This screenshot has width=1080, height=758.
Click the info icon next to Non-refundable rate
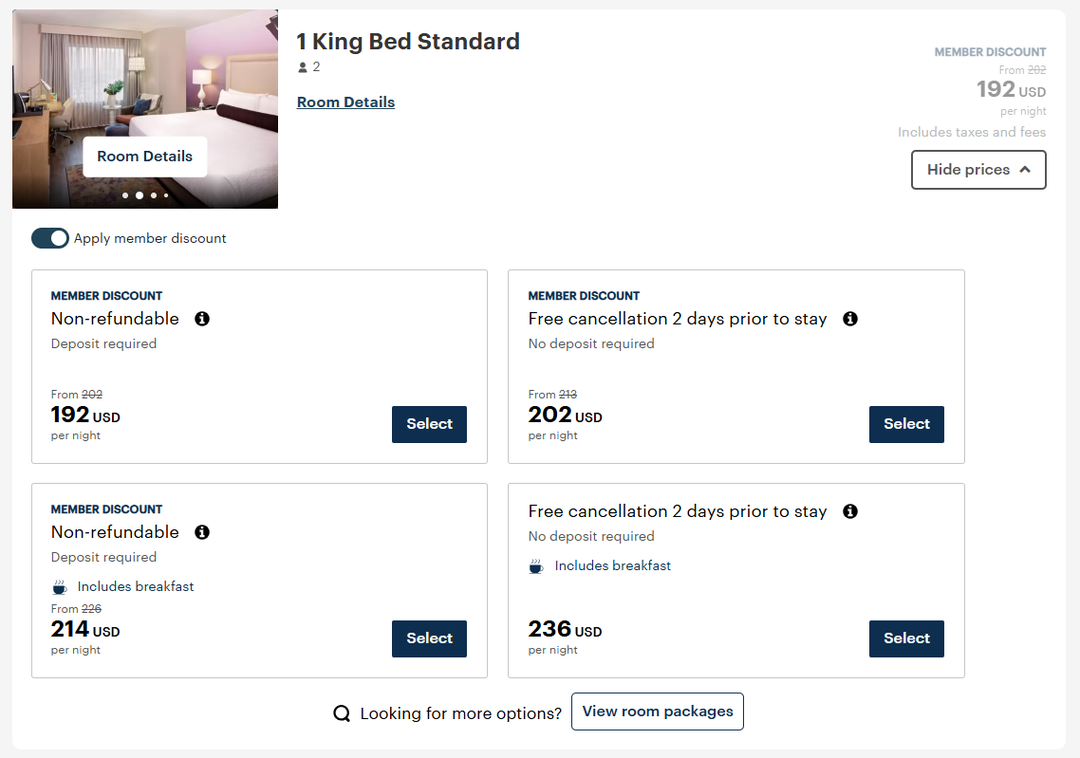[x=201, y=318]
